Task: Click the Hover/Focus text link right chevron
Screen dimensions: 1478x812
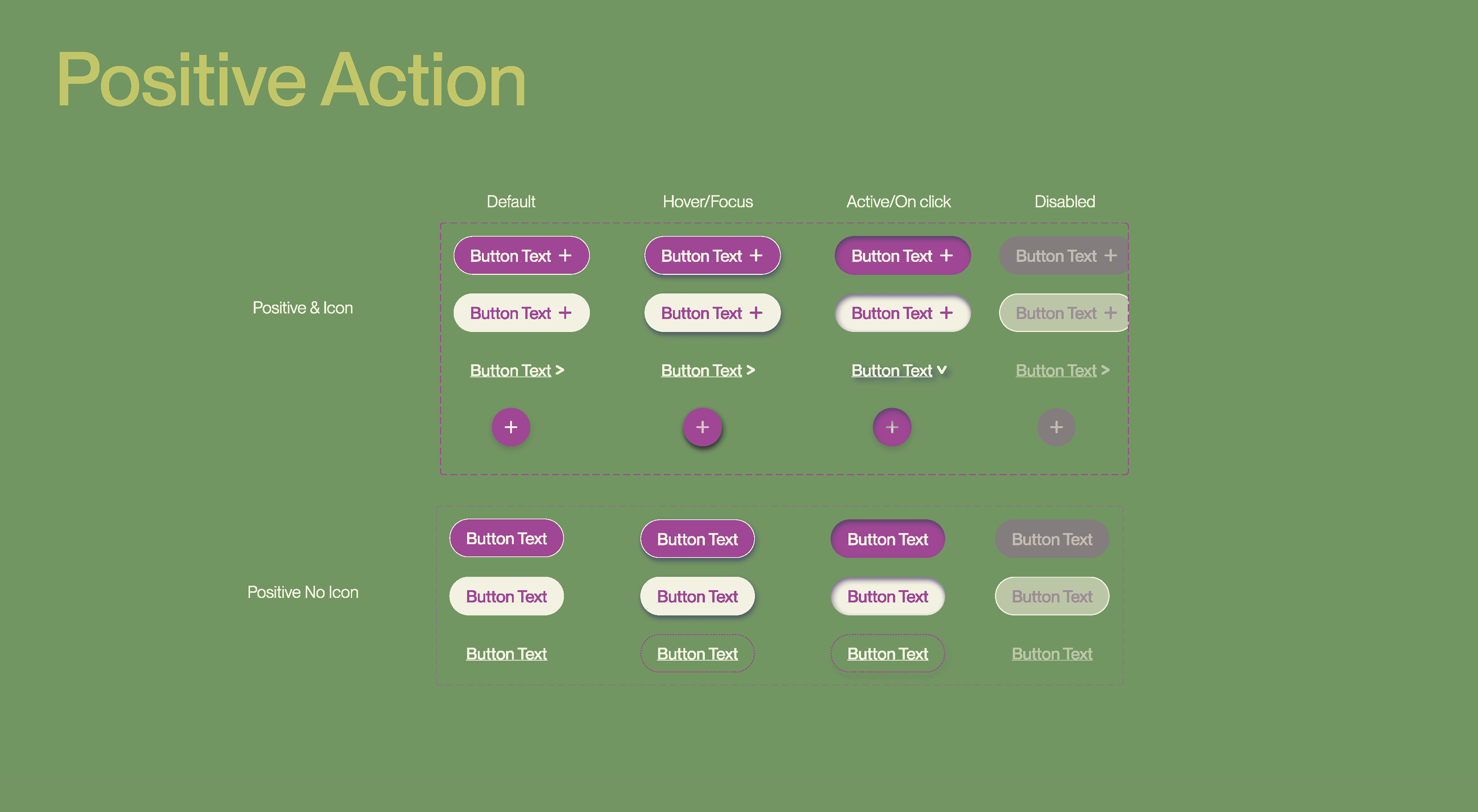Action: [751, 370]
